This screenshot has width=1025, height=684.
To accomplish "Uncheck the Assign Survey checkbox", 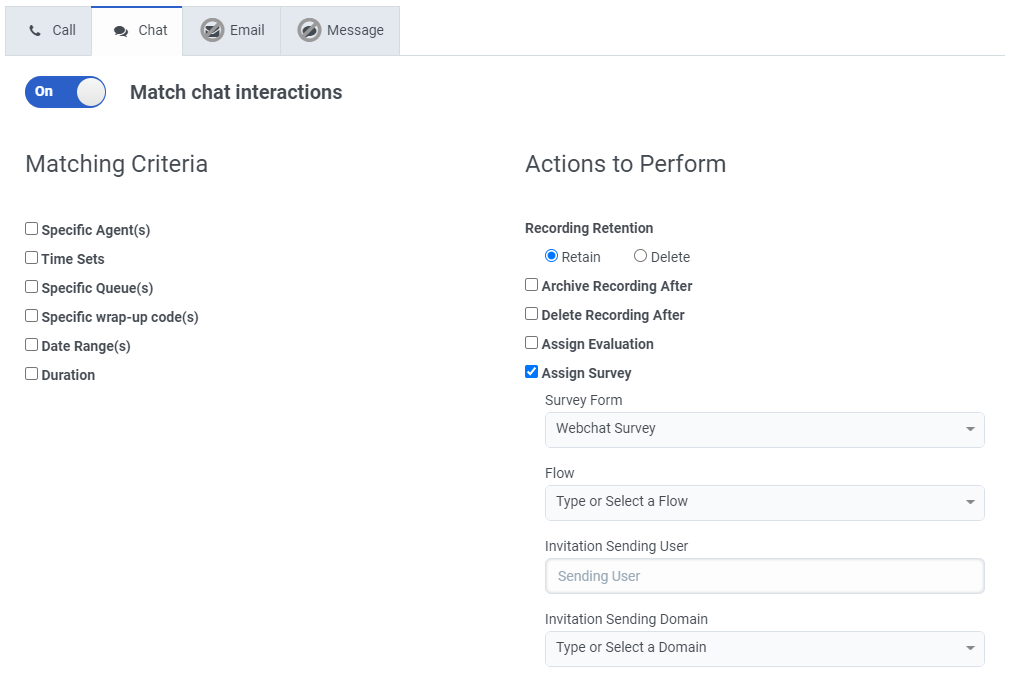I will pos(532,372).
